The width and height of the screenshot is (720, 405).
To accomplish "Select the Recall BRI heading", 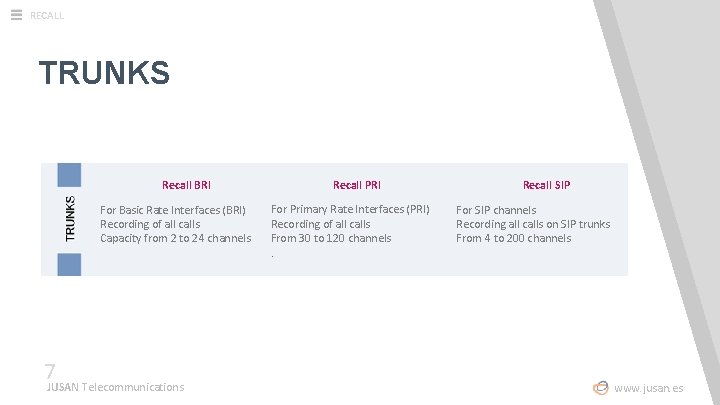I will coord(186,185).
